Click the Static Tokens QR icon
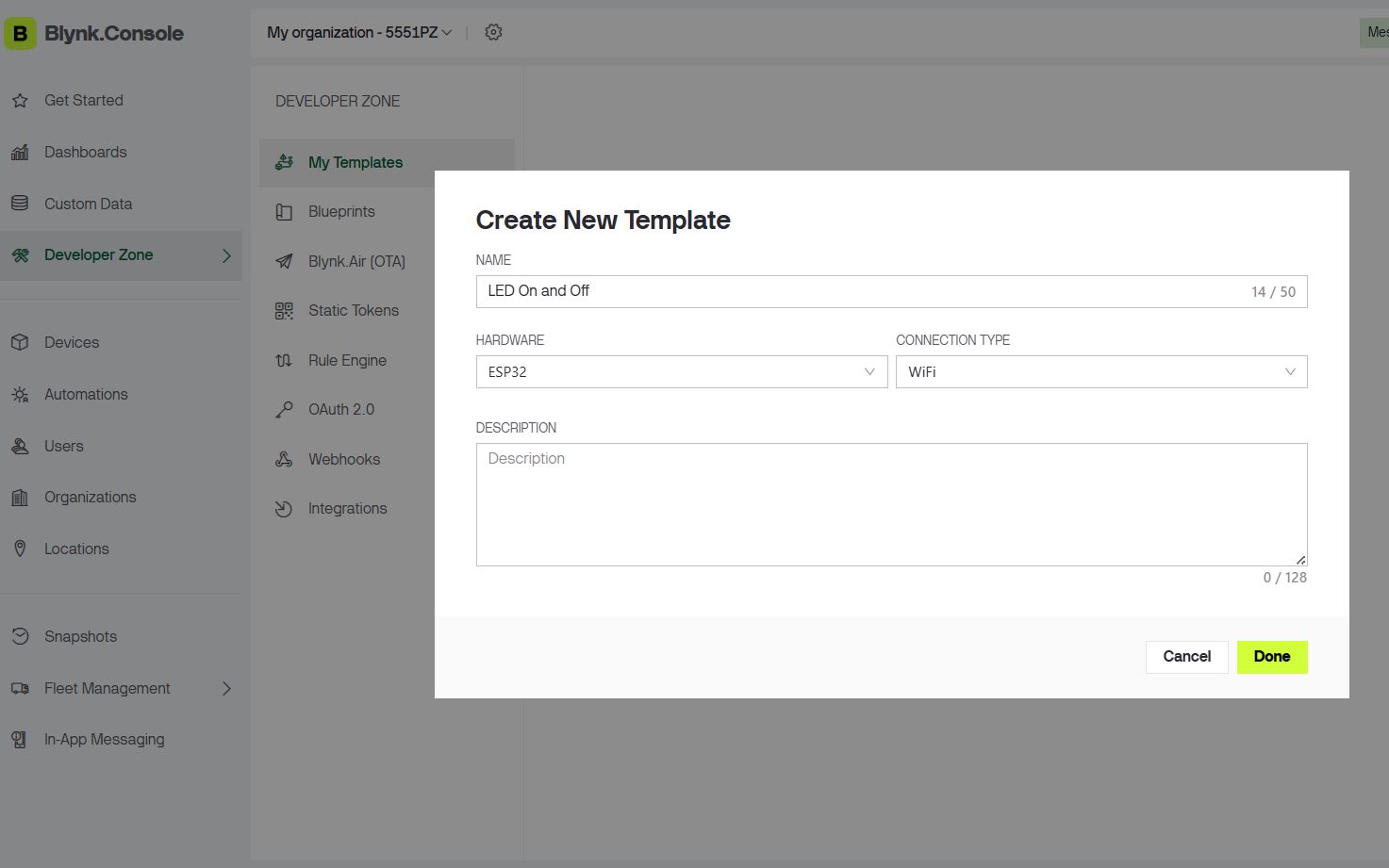Viewport: 1389px width, 868px height. (284, 311)
